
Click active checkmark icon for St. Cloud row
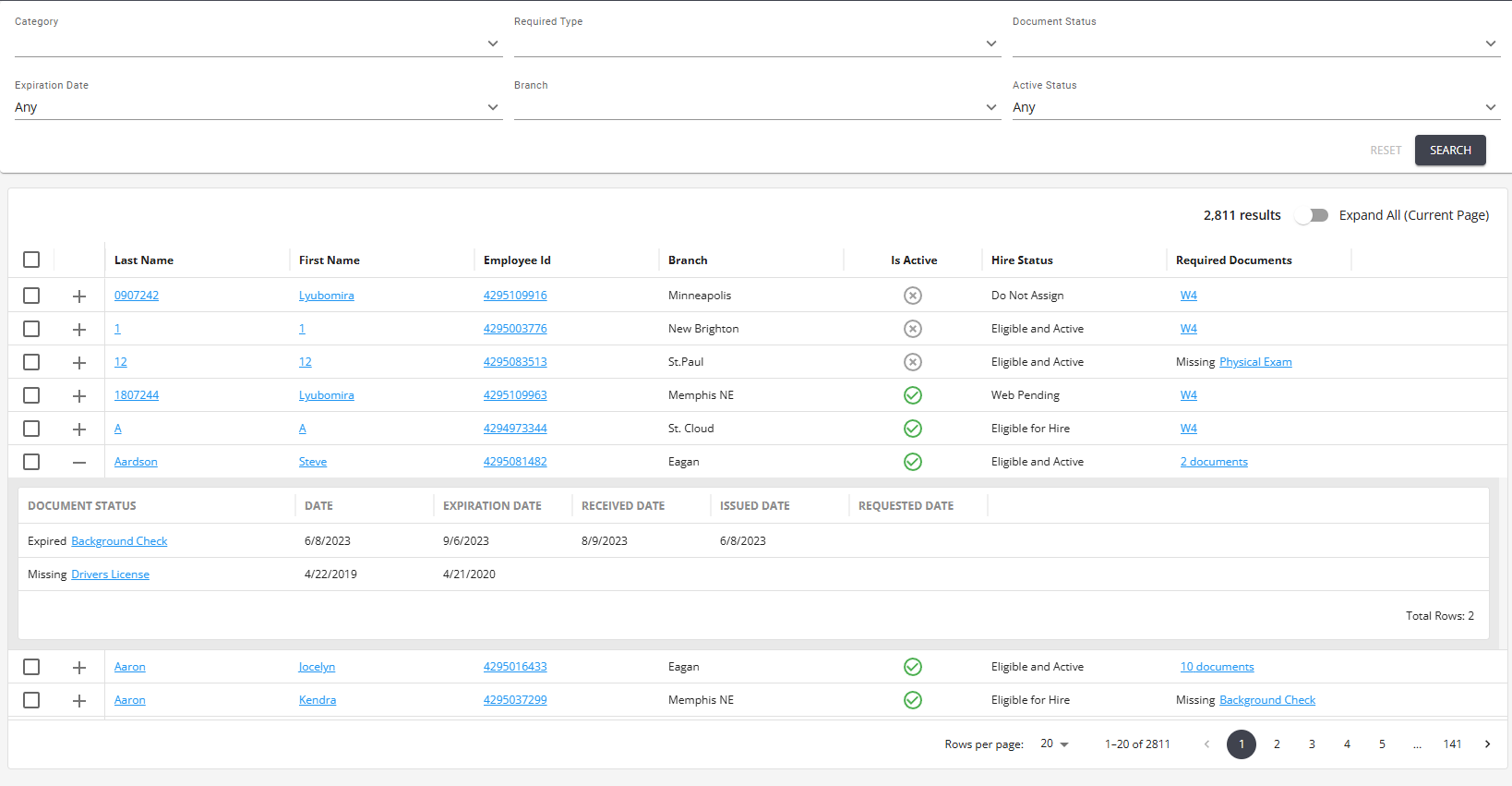point(913,429)
